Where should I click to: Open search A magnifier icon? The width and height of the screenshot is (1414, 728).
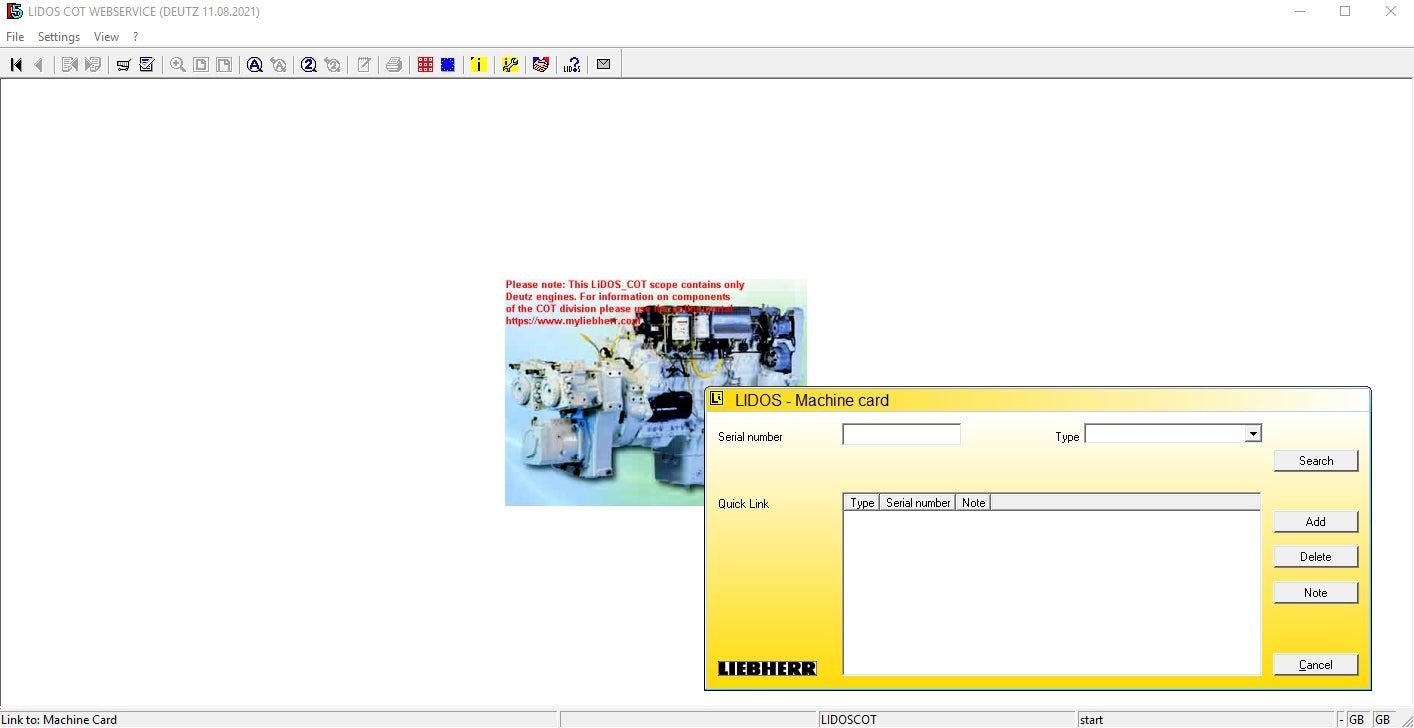point(255,65)
